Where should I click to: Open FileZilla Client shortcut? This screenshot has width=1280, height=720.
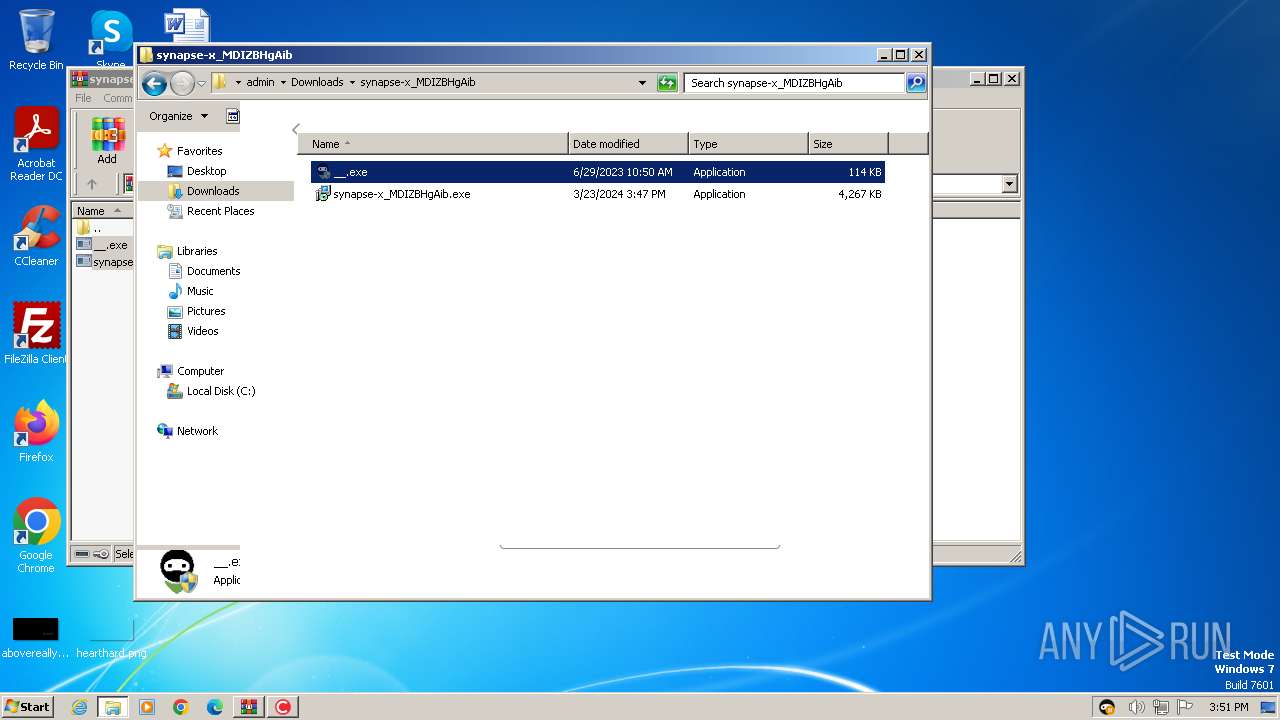tap(36, 334)
